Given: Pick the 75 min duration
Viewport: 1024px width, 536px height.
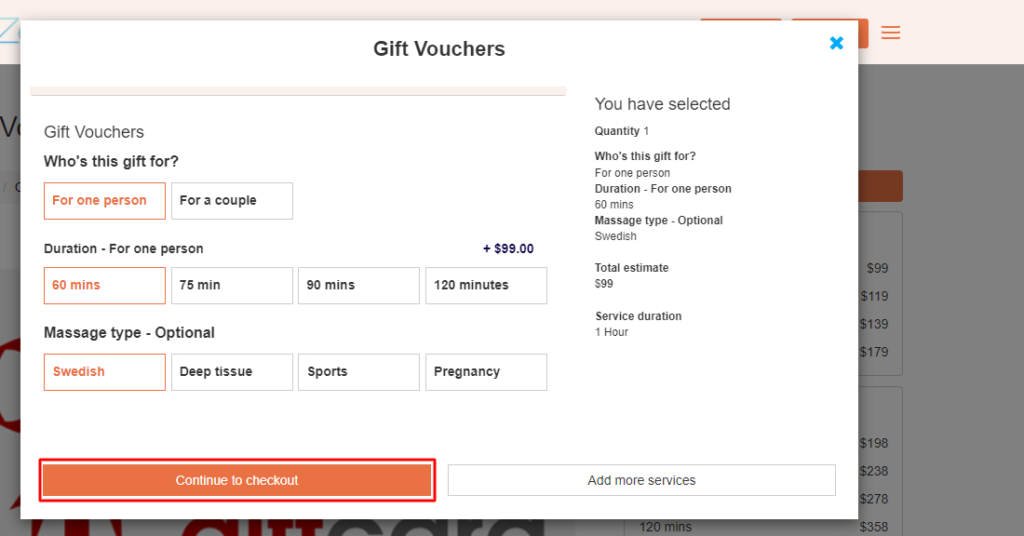Looking at the screenshot, I should 232,285.
